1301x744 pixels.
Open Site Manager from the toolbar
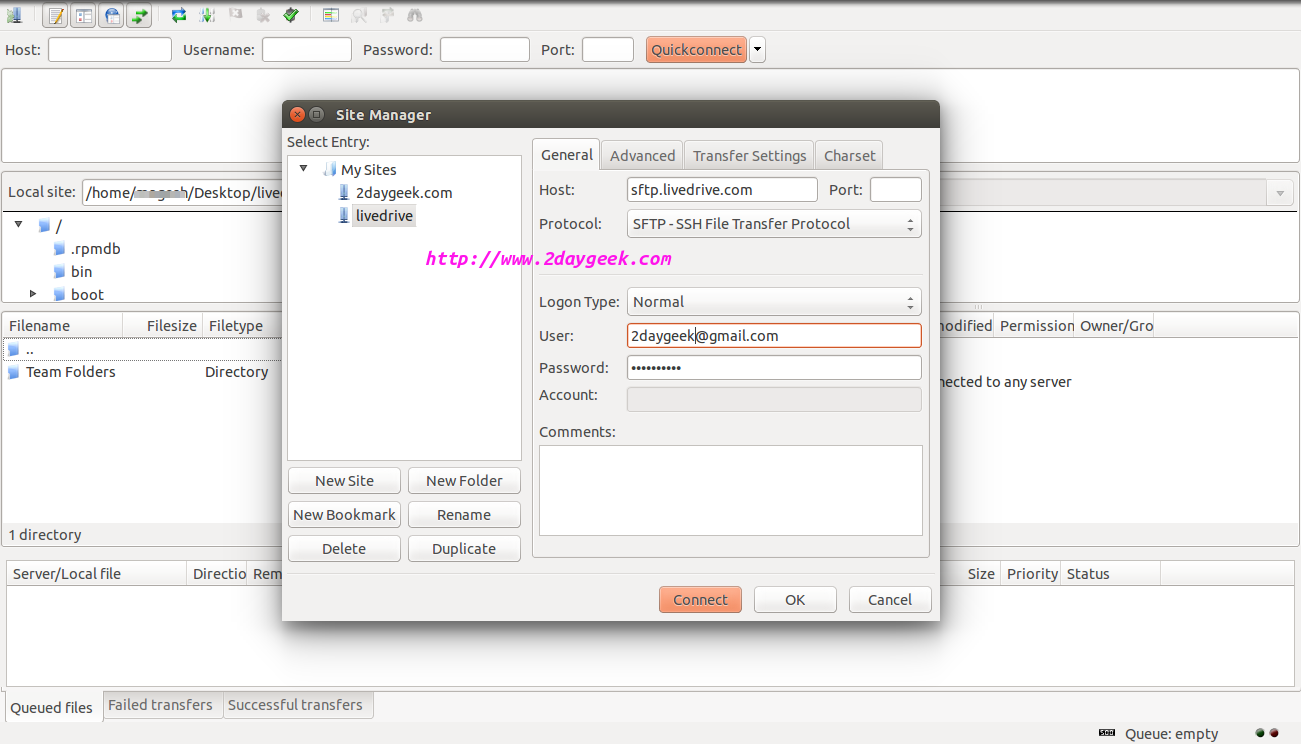coord(14,15)
